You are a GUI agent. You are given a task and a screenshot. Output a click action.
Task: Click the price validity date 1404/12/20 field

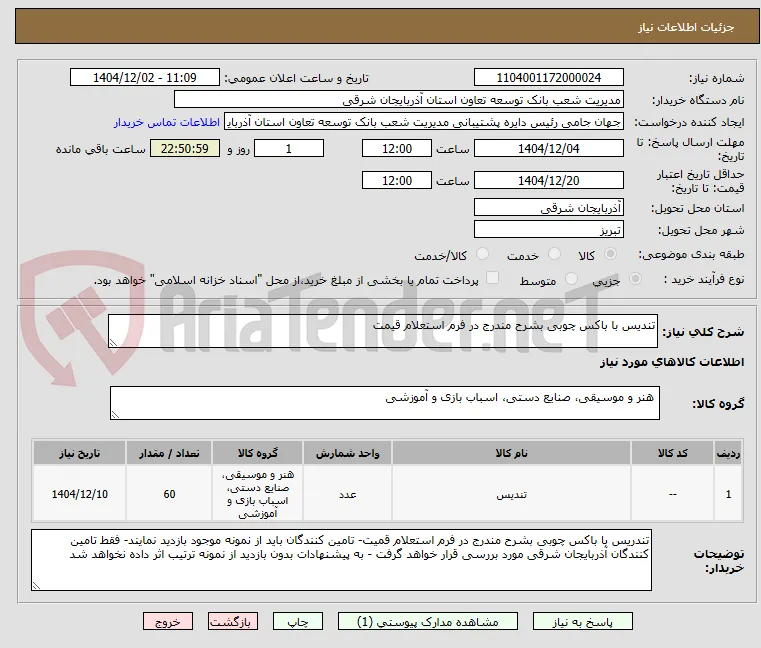tap(548, 180)
